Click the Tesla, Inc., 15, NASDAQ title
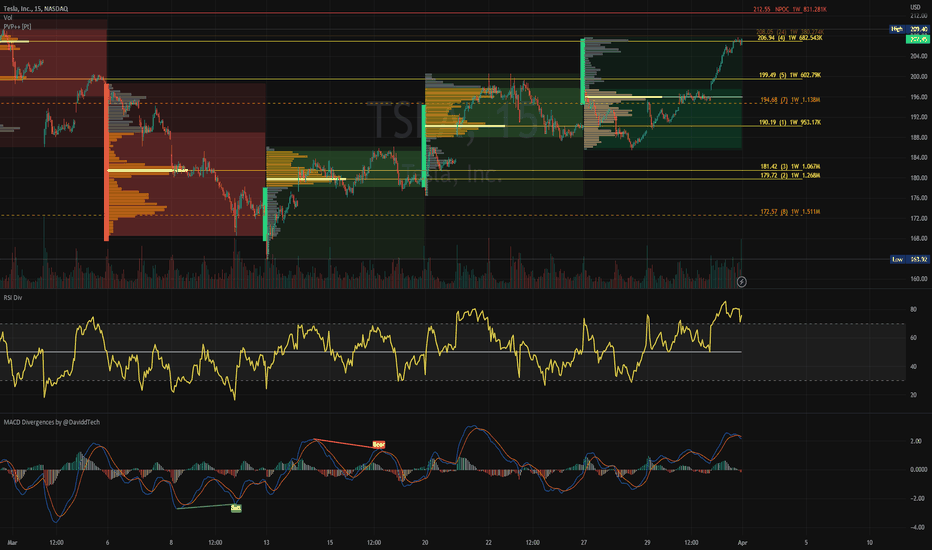The height and width of the screenshot is (550, 932). pyautogui.click(x=36, y=9)
